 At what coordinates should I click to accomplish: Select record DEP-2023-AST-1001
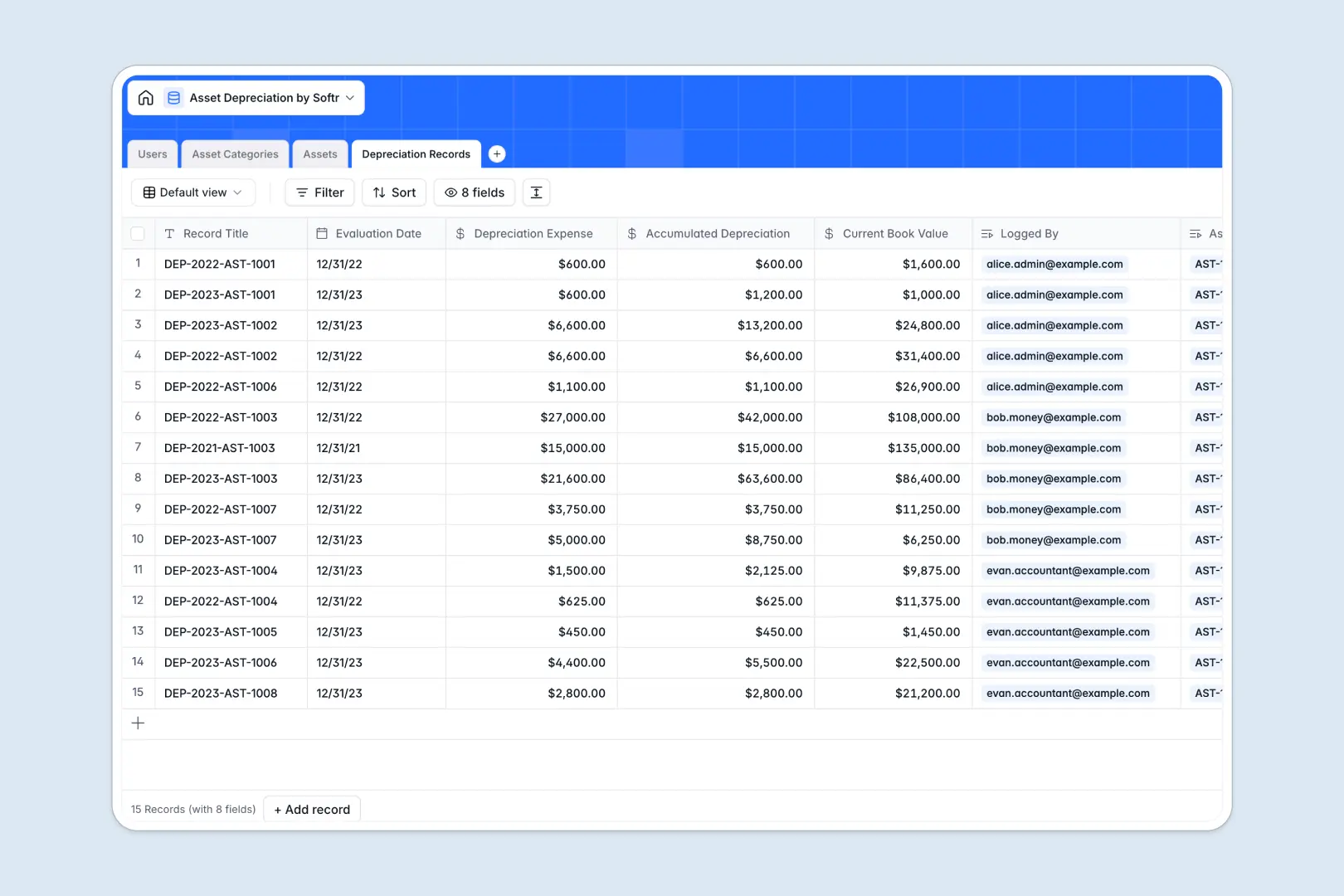pyautogui.click(x=220, y=295)
